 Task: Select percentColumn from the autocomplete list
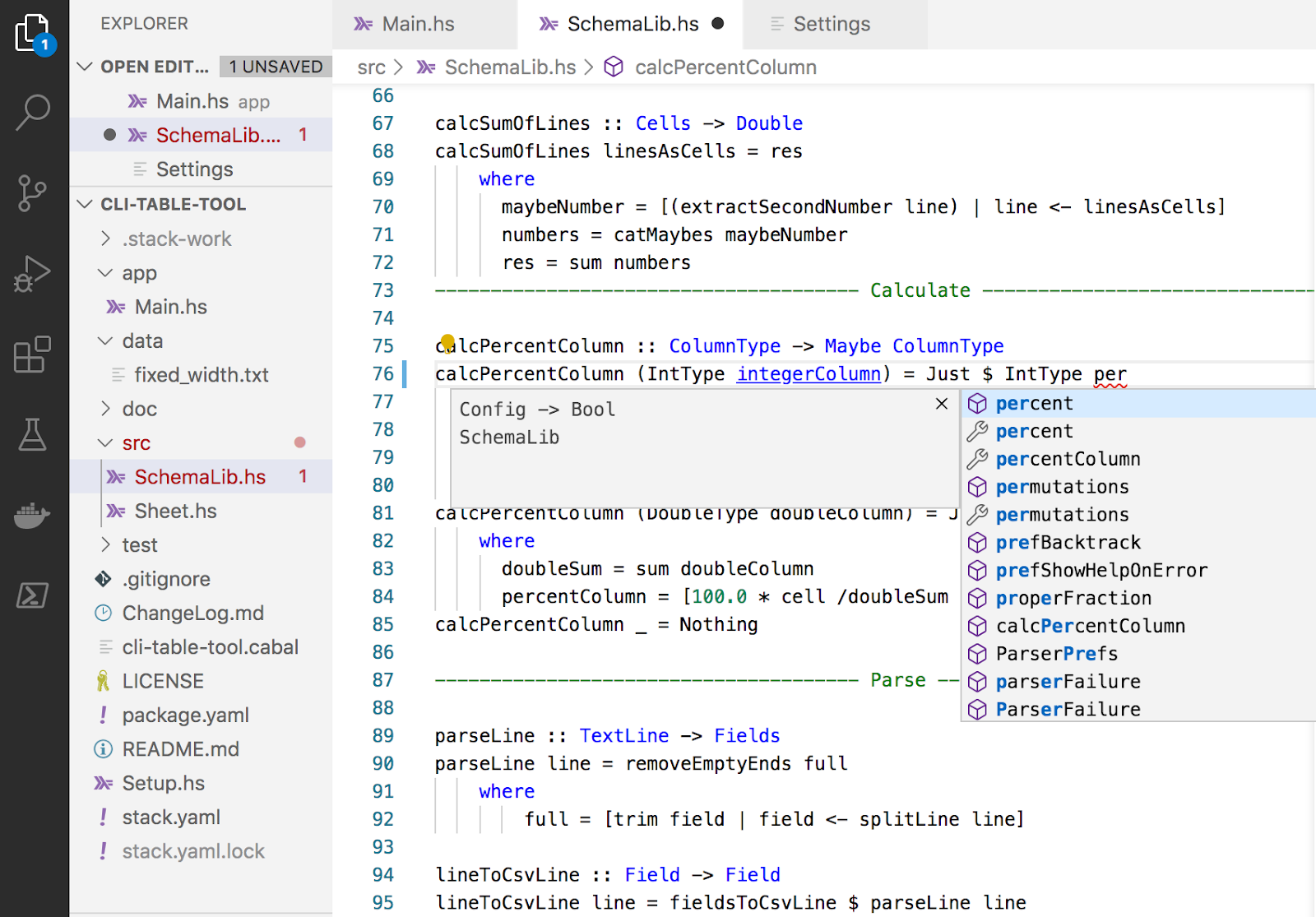click(x=1068, y=459)
